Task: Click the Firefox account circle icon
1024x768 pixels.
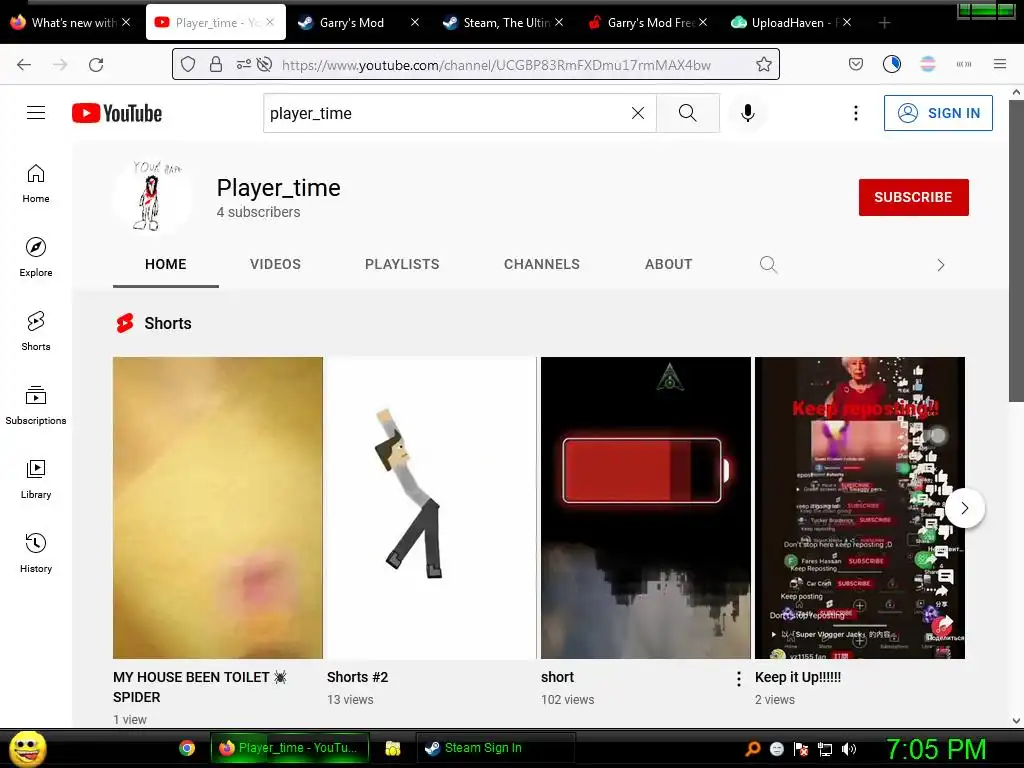Action: click(892, 64)
